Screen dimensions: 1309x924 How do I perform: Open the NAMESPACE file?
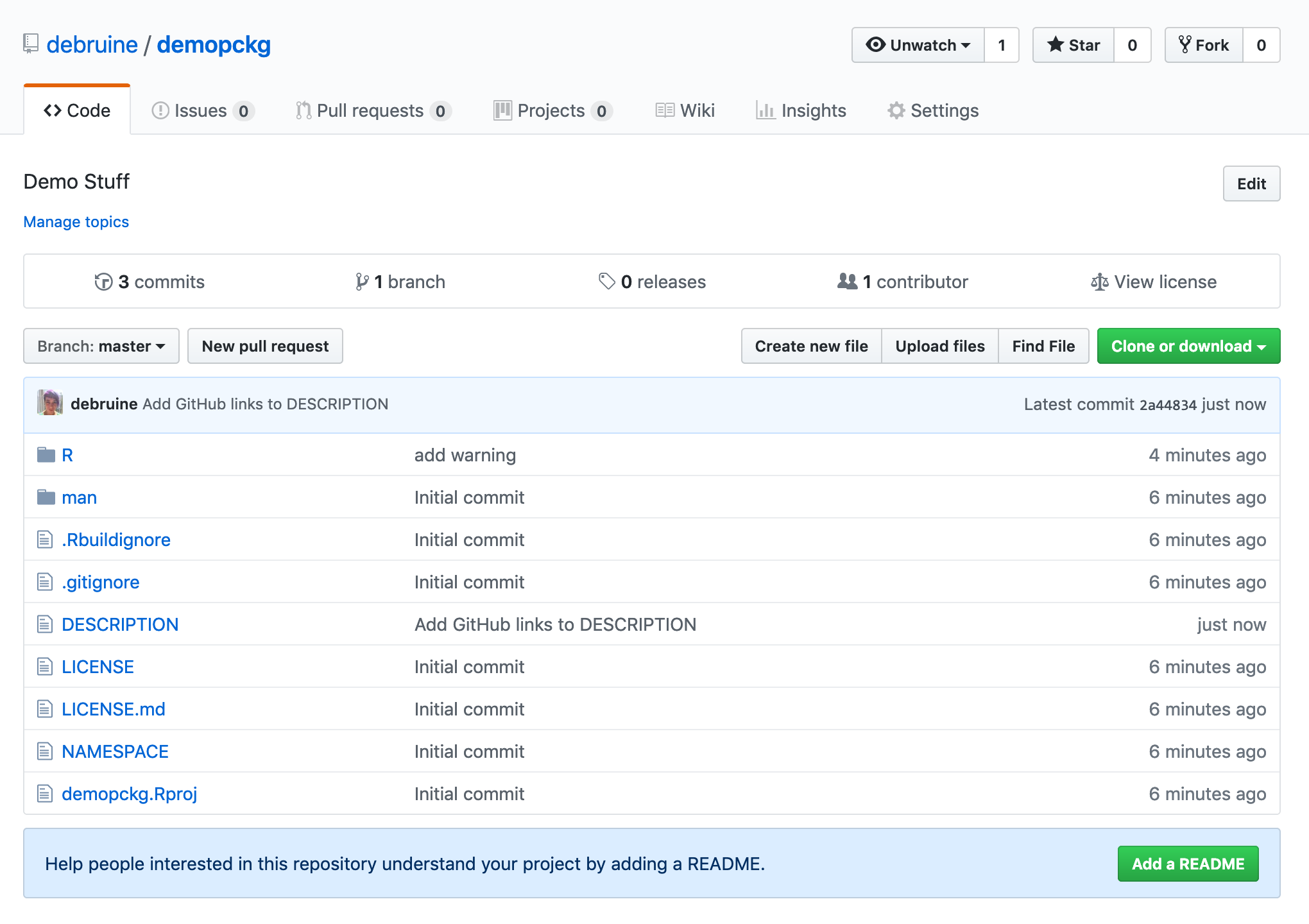[x=115, y=751]
